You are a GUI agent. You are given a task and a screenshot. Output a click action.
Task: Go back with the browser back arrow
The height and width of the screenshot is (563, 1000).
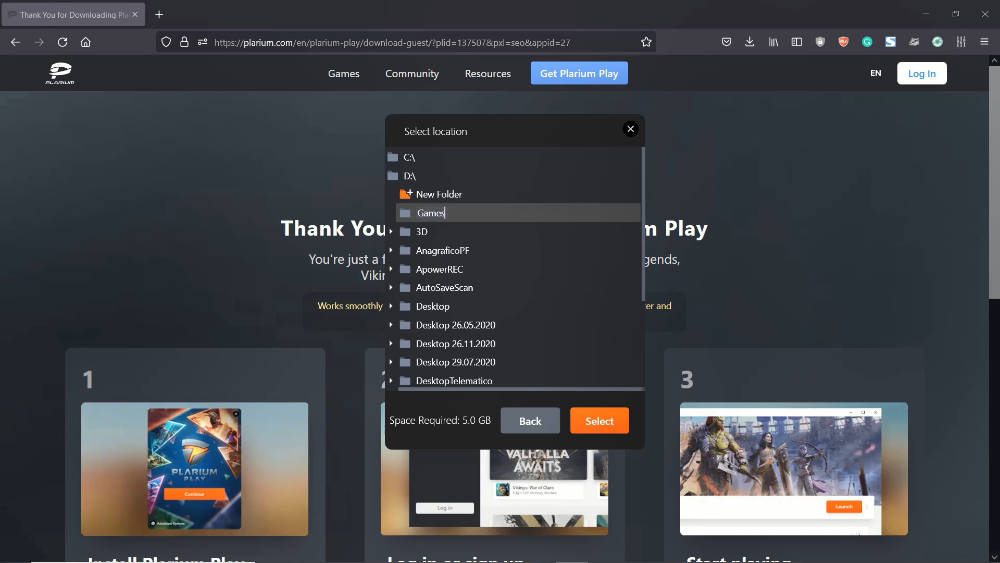click(15, 42)
